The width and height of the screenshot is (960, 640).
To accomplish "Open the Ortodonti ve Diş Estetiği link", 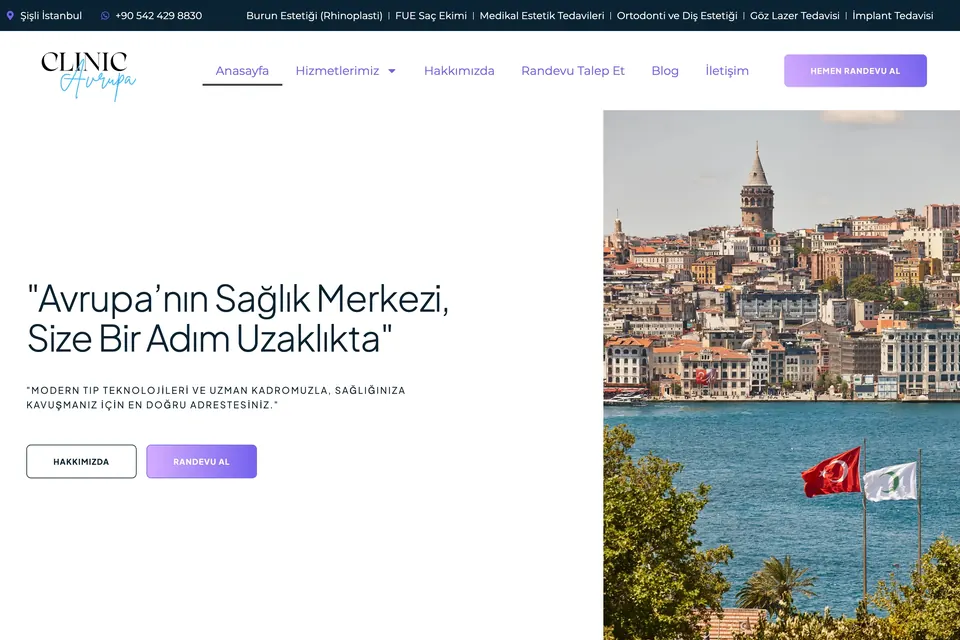I will (x=677, y=16).
